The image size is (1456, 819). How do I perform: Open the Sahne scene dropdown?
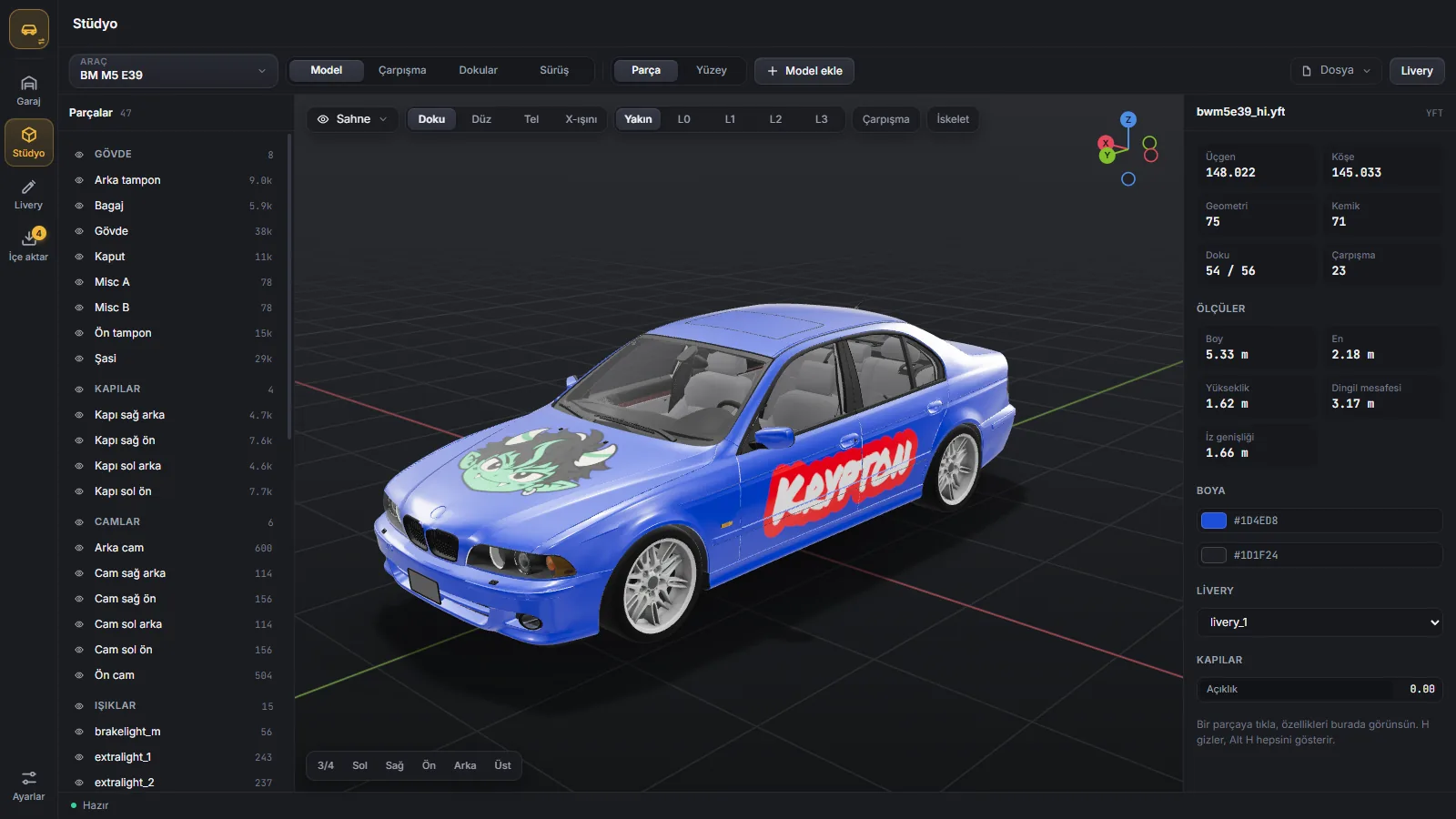[x=352, y=119]
